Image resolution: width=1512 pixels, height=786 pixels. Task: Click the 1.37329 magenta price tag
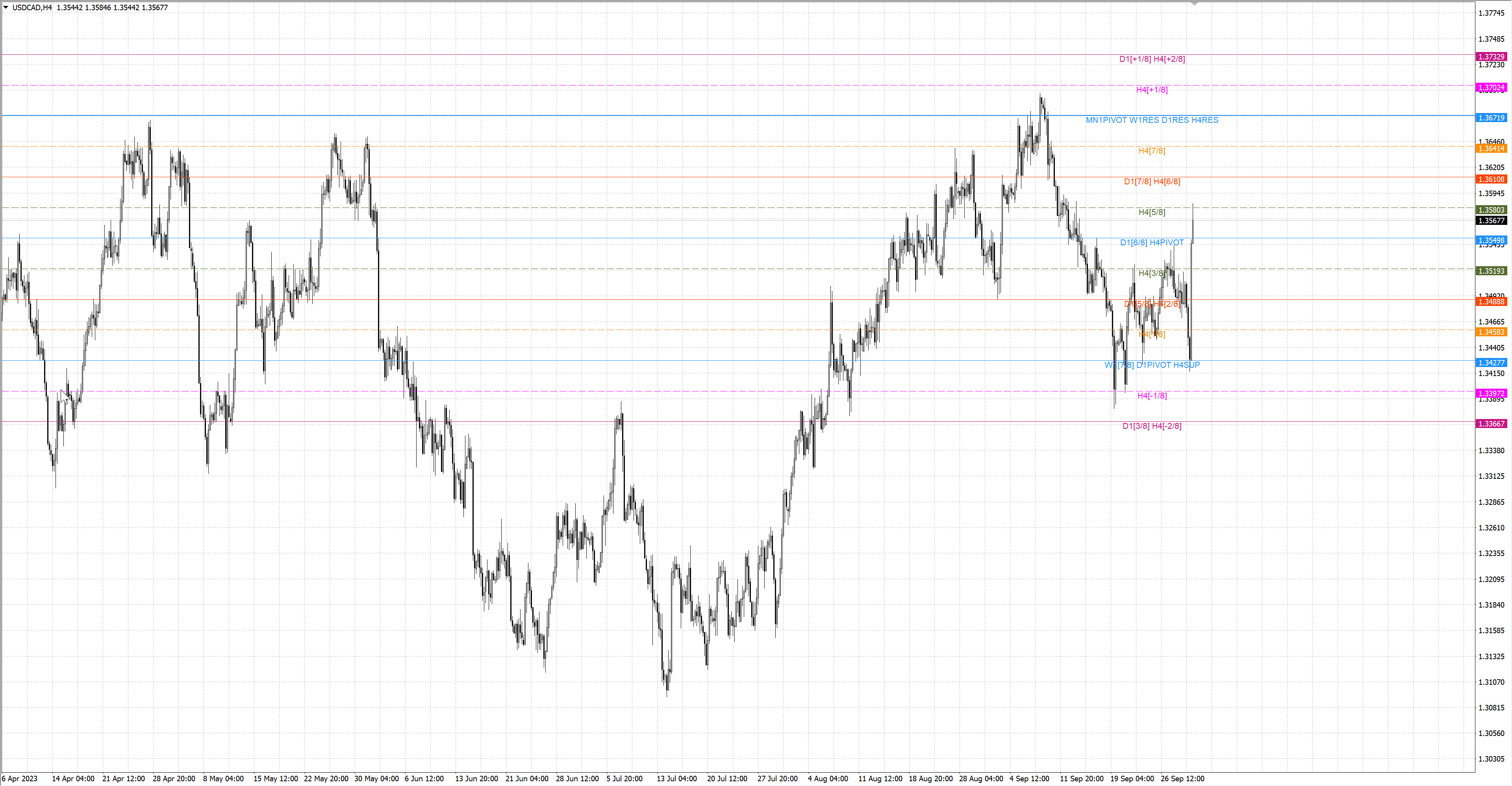pyautogui.click(x=1491, y=57)
